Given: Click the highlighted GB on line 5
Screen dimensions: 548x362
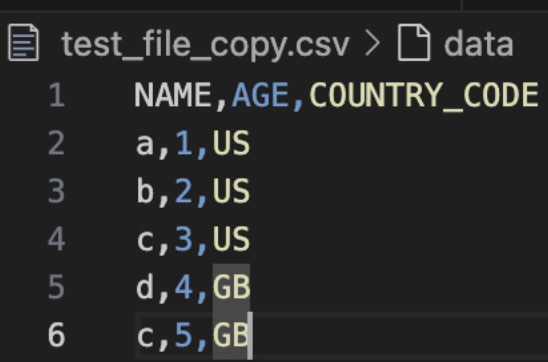Looking at the screenshot, I should (231, 287).
